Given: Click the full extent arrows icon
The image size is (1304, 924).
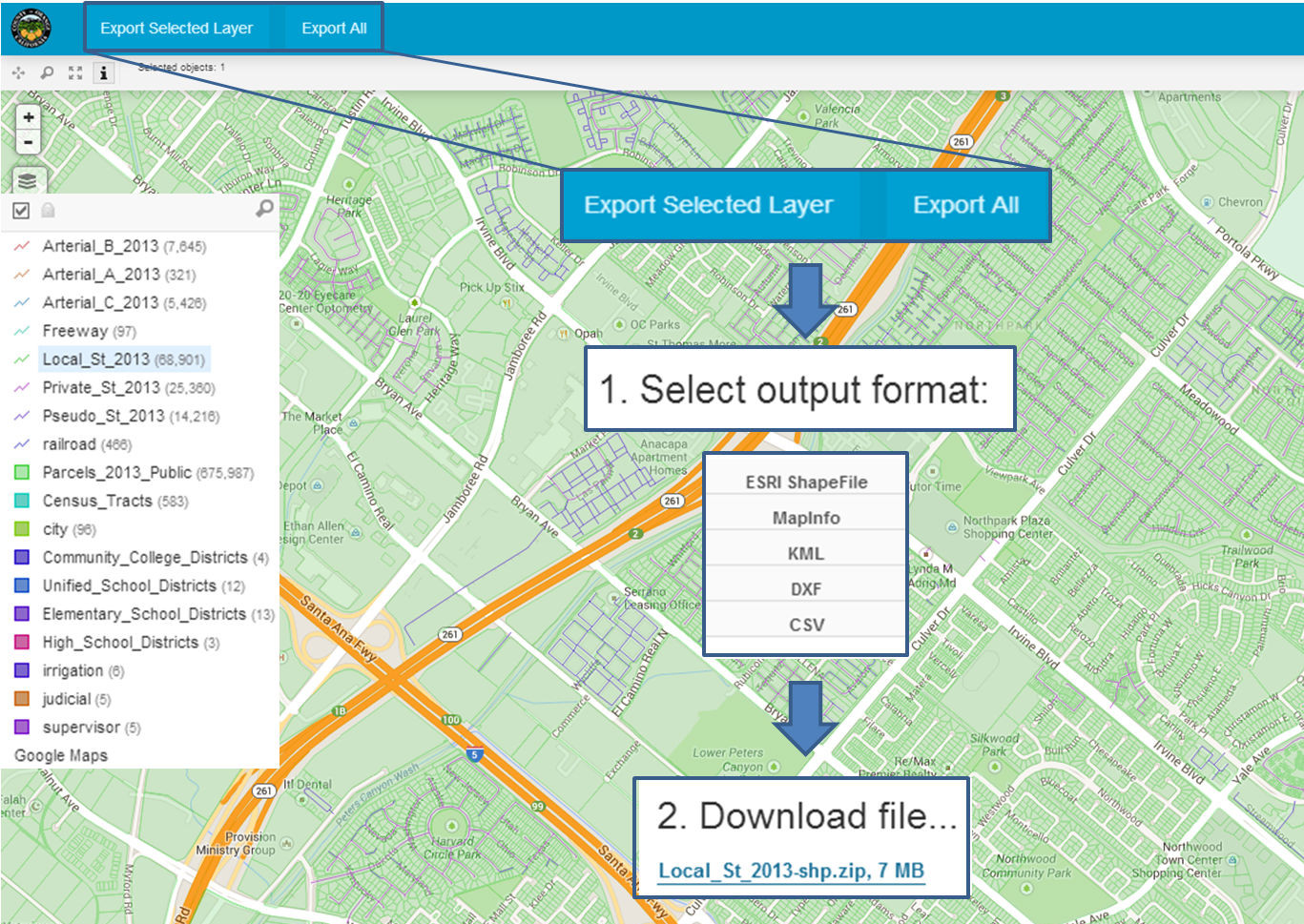Looking at the screenshot, I should [75, 72].
